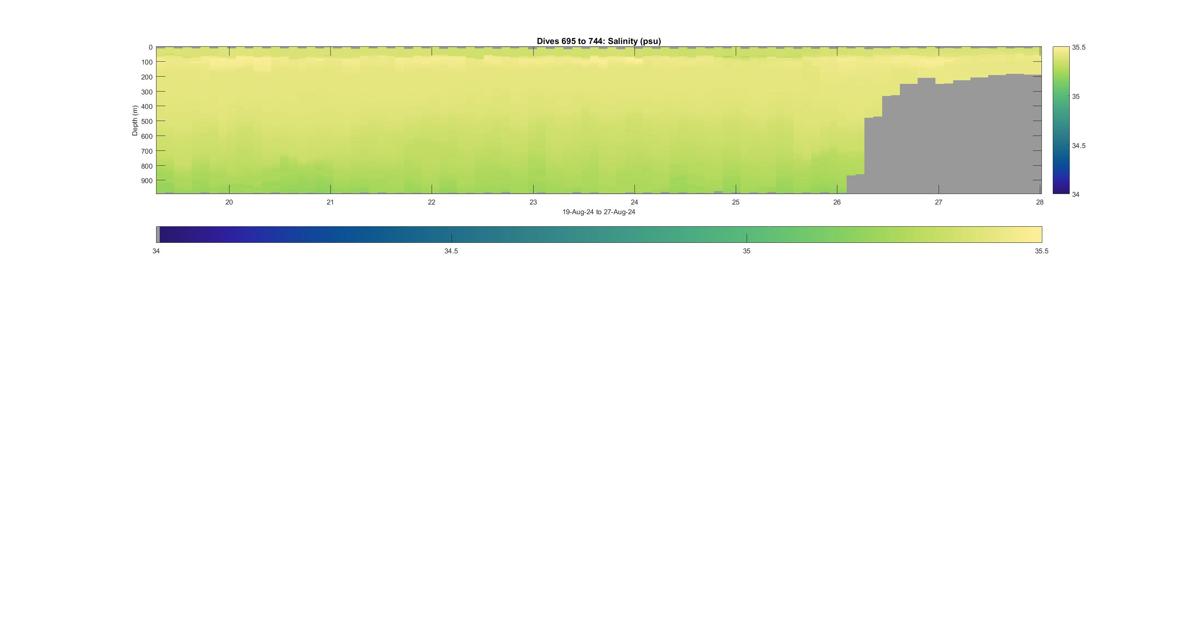Click depth tick label '800'
1200x622 pixels.
(x=146, y=166)
